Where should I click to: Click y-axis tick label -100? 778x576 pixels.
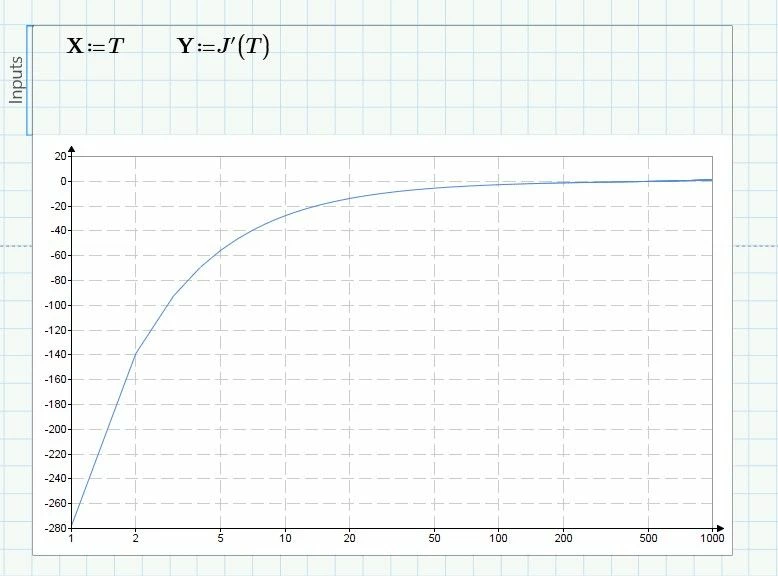point(56,305)
